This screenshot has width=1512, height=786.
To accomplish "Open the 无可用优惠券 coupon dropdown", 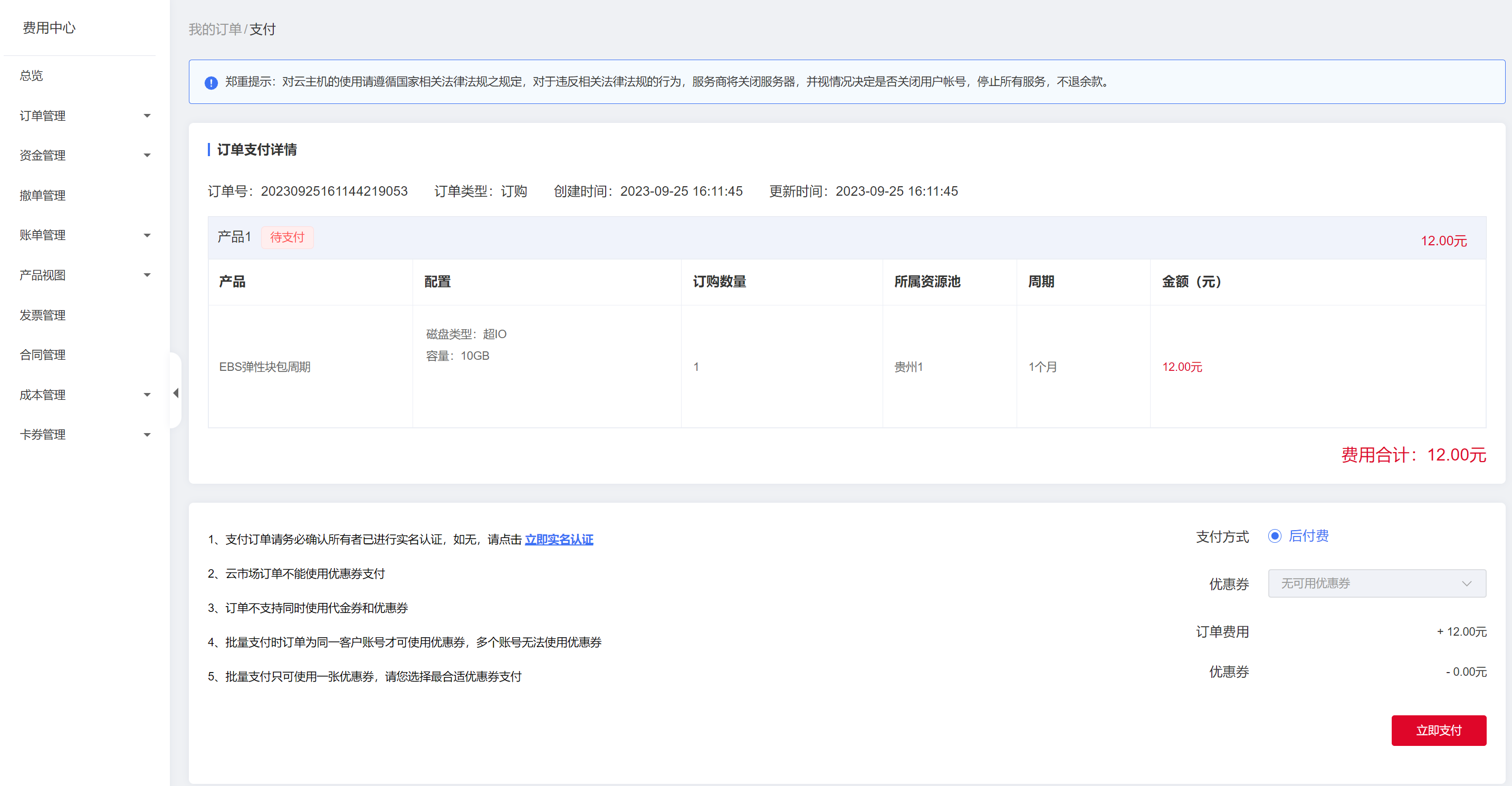I will click(1377, 583).
